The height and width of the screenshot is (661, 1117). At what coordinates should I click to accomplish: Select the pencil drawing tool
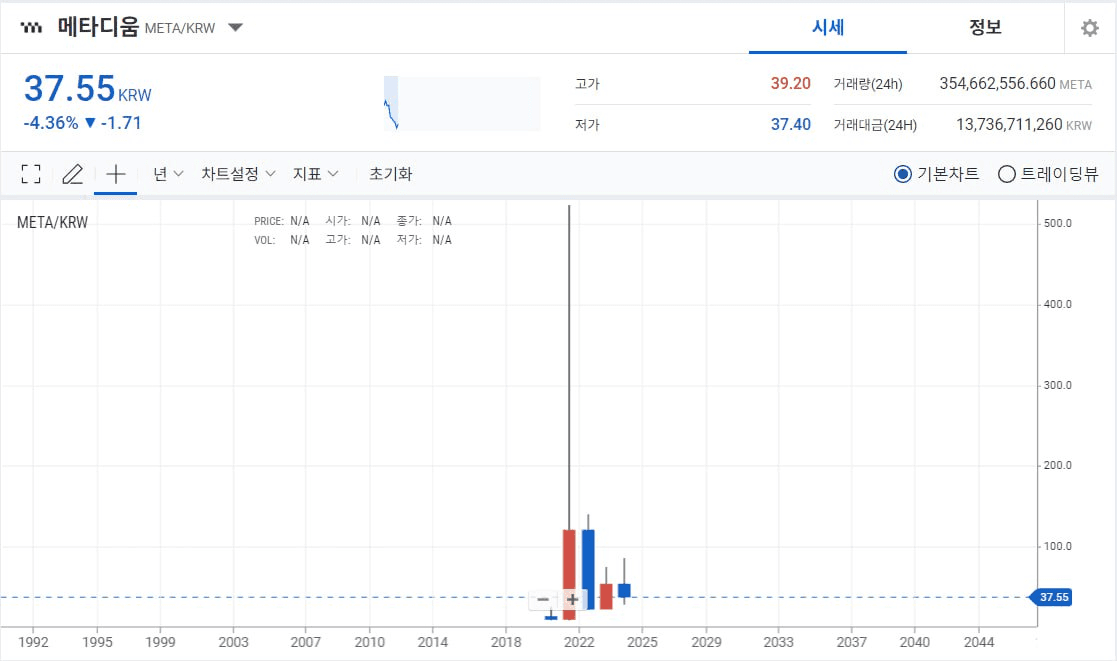73,174
